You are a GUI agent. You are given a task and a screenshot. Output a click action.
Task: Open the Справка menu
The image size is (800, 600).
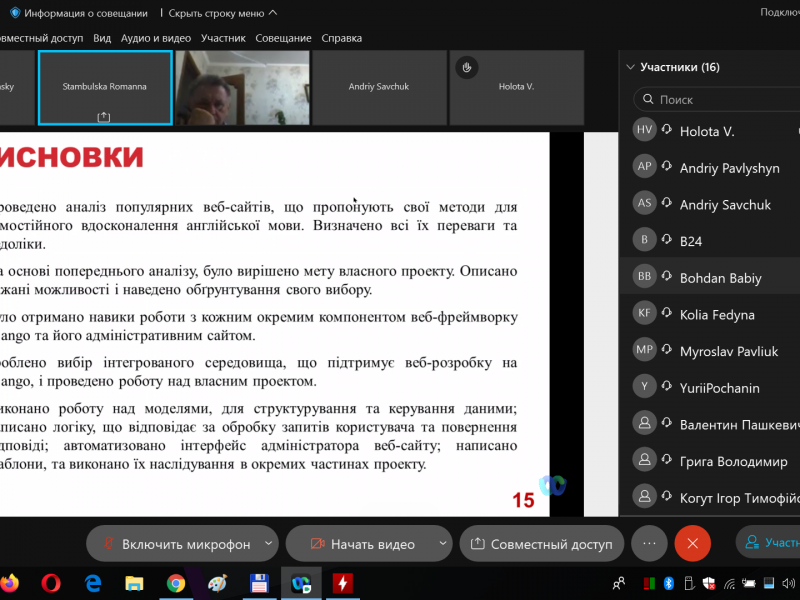click(341, 38)
